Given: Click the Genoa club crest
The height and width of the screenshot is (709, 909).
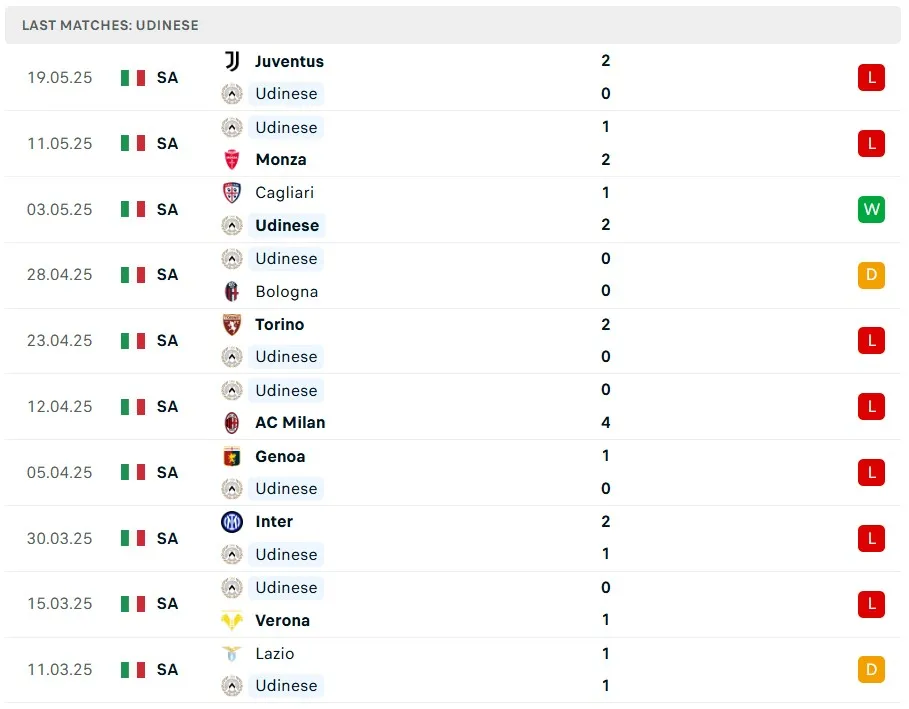Looking at the screenshot, I should tap(232, 456).
